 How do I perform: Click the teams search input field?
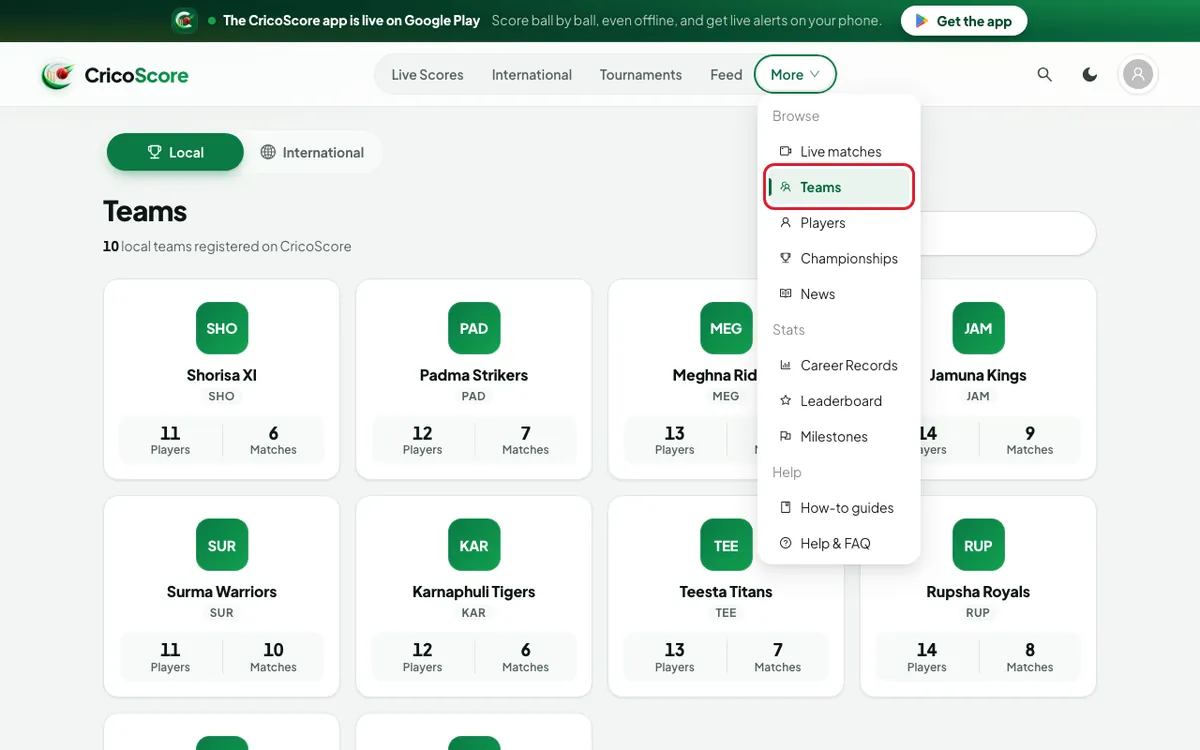pyautogui.click(x=1008, y=233)
